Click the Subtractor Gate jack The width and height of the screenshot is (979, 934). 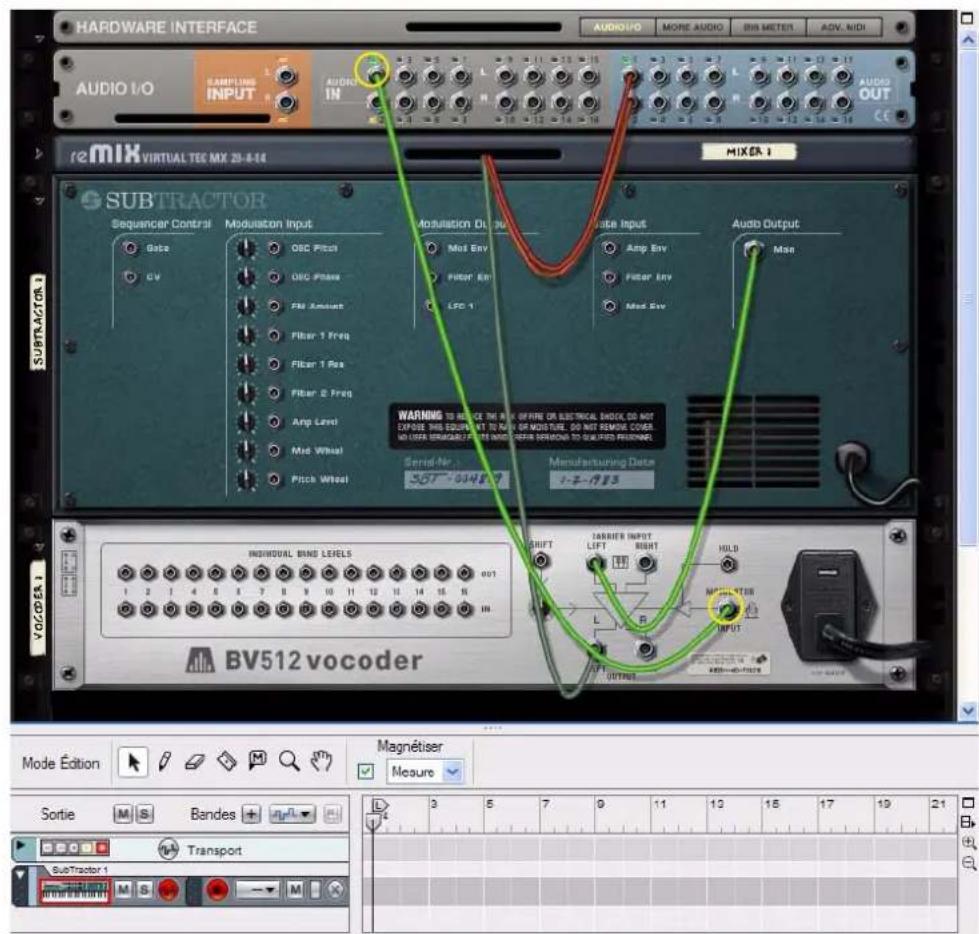click(130, 248)
